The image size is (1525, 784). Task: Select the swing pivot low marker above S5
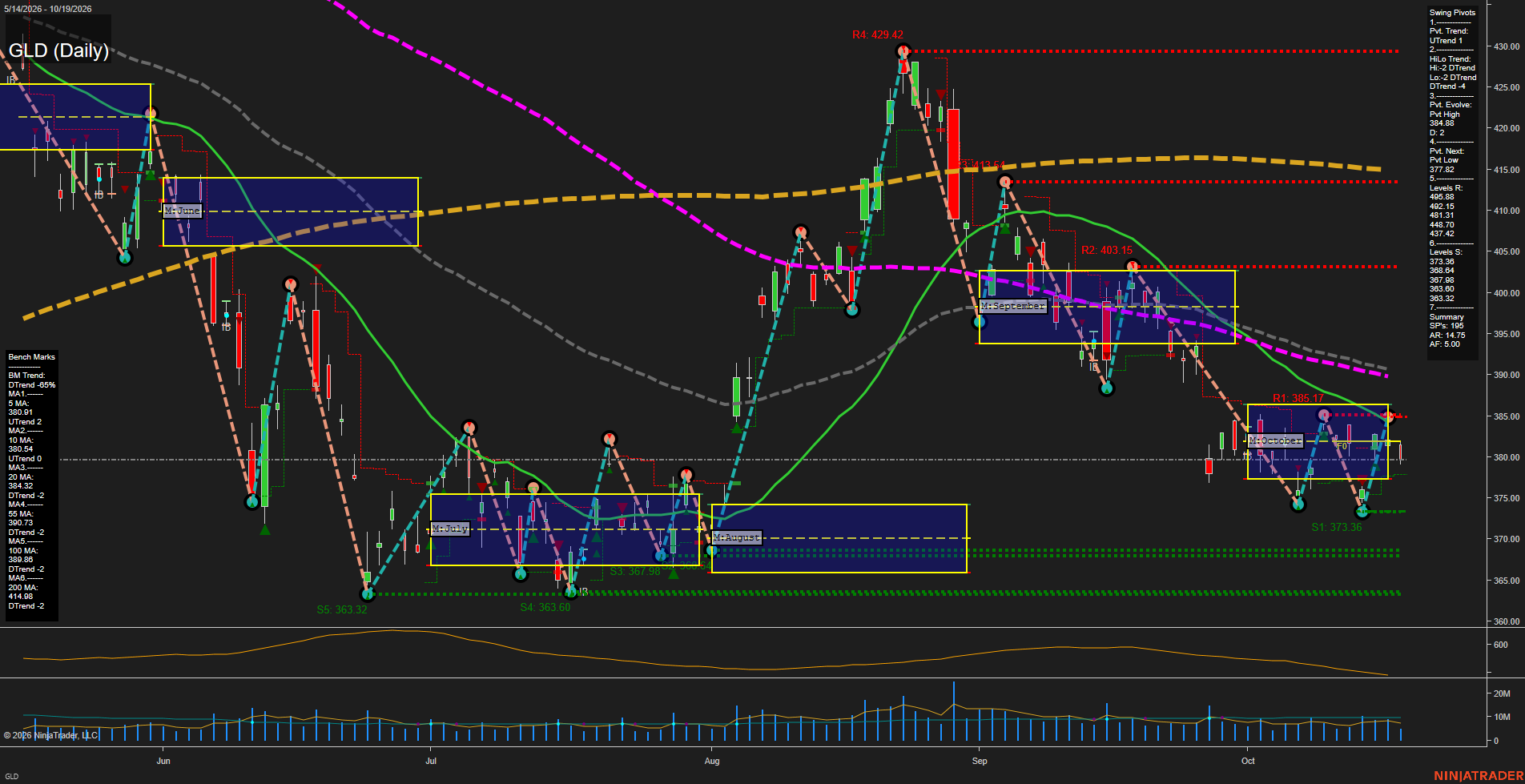tap(368, 594)
